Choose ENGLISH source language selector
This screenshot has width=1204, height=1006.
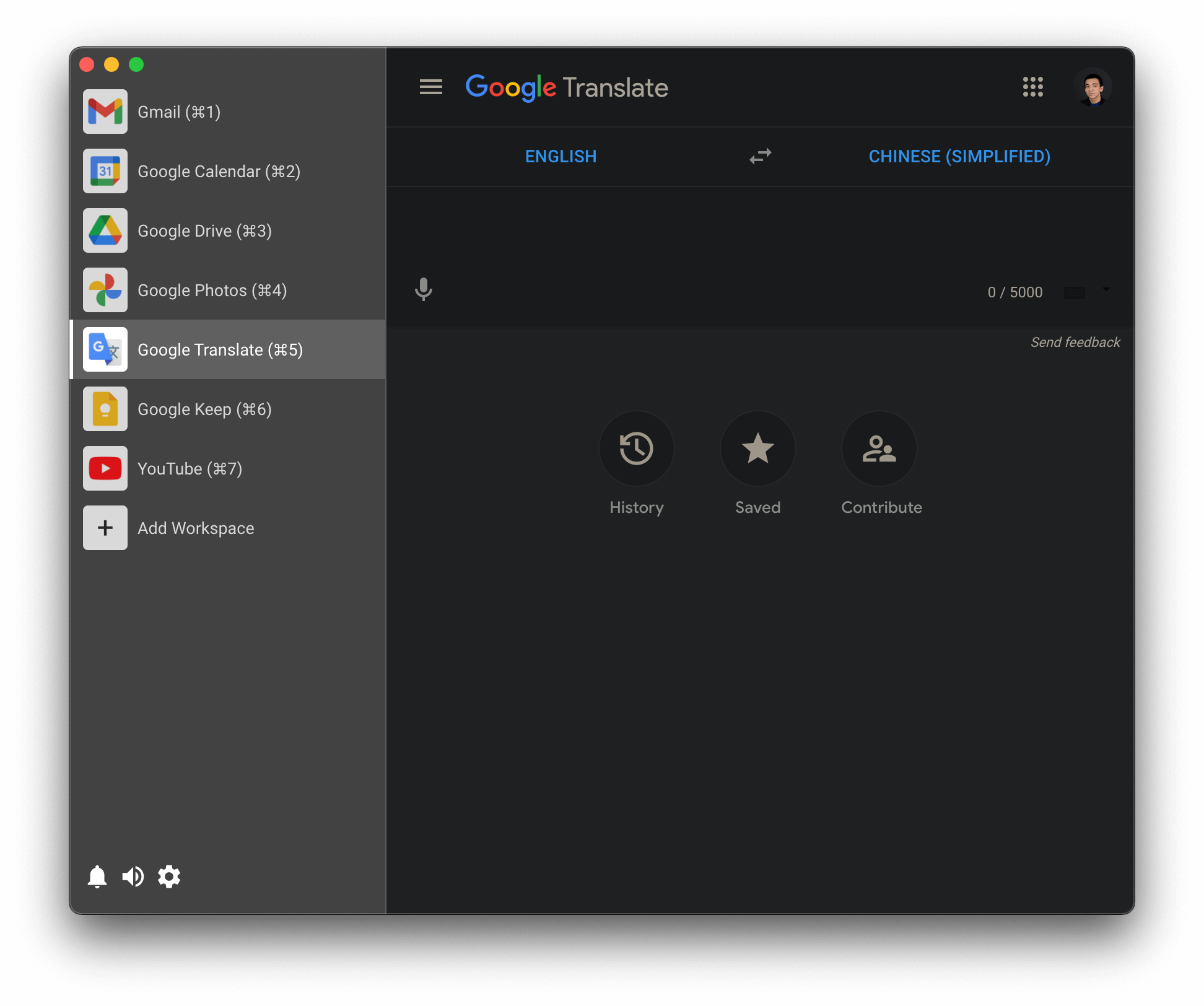click(561, 156)
